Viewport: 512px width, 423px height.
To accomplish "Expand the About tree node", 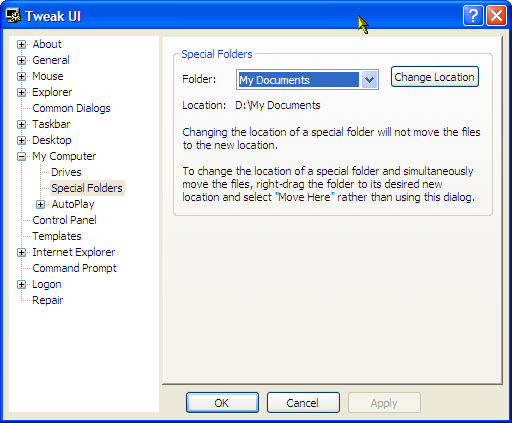I will click(21, 44).
